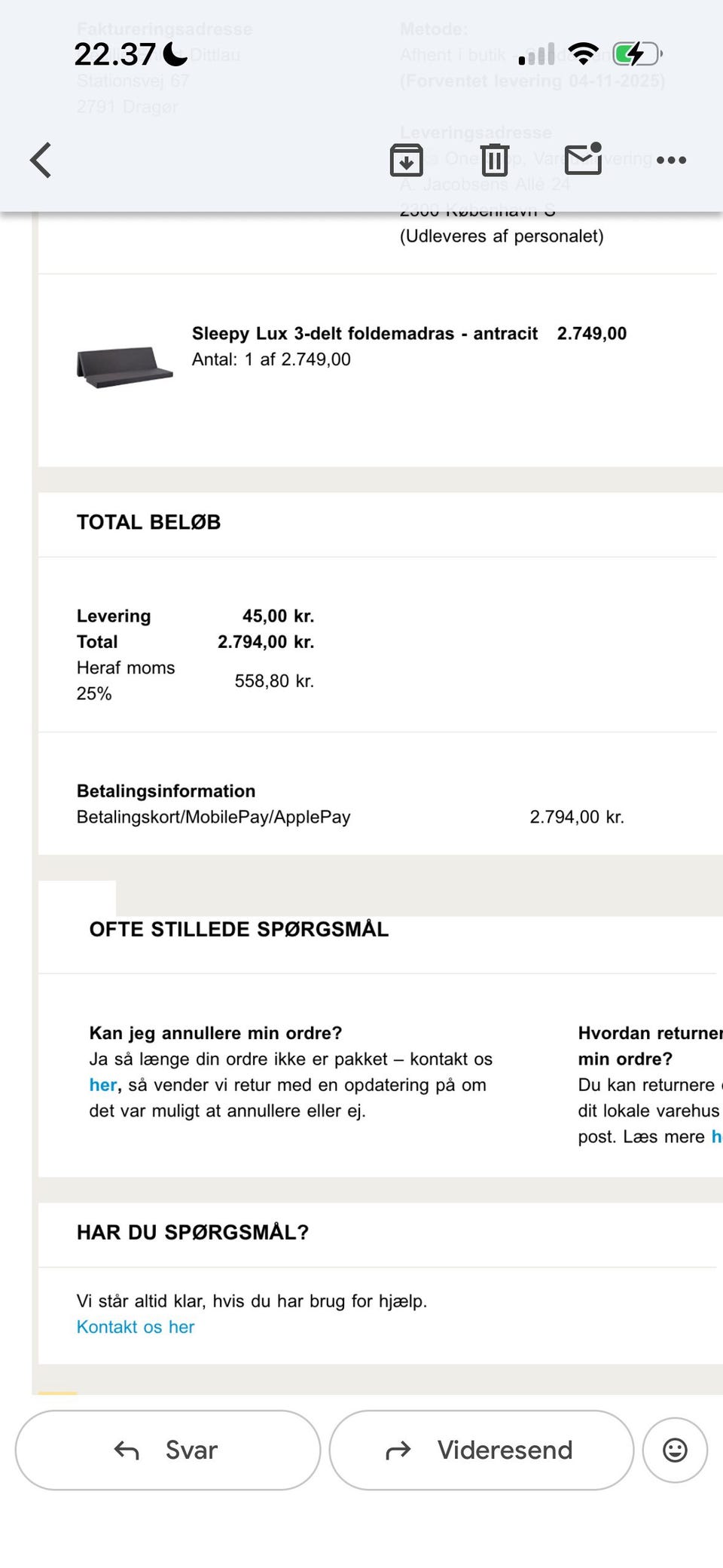Tap the Sleepy Lux foldemadras product thumbnail
Screen dimensions: 723x1568
point(124,368)
